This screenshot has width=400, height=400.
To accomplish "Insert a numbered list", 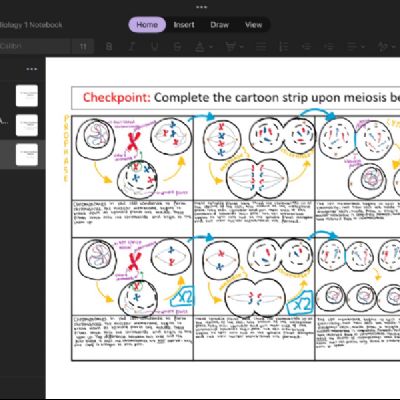I will point(284,46).
